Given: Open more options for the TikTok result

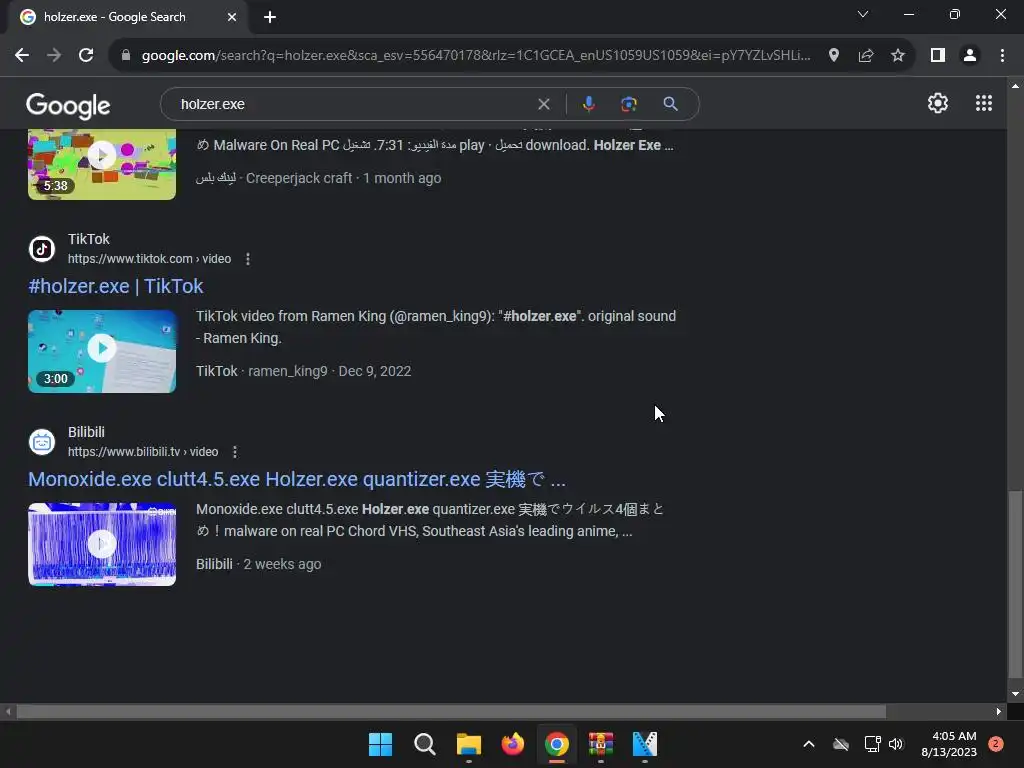Looking at the screenshot, I should pos(248,259).
